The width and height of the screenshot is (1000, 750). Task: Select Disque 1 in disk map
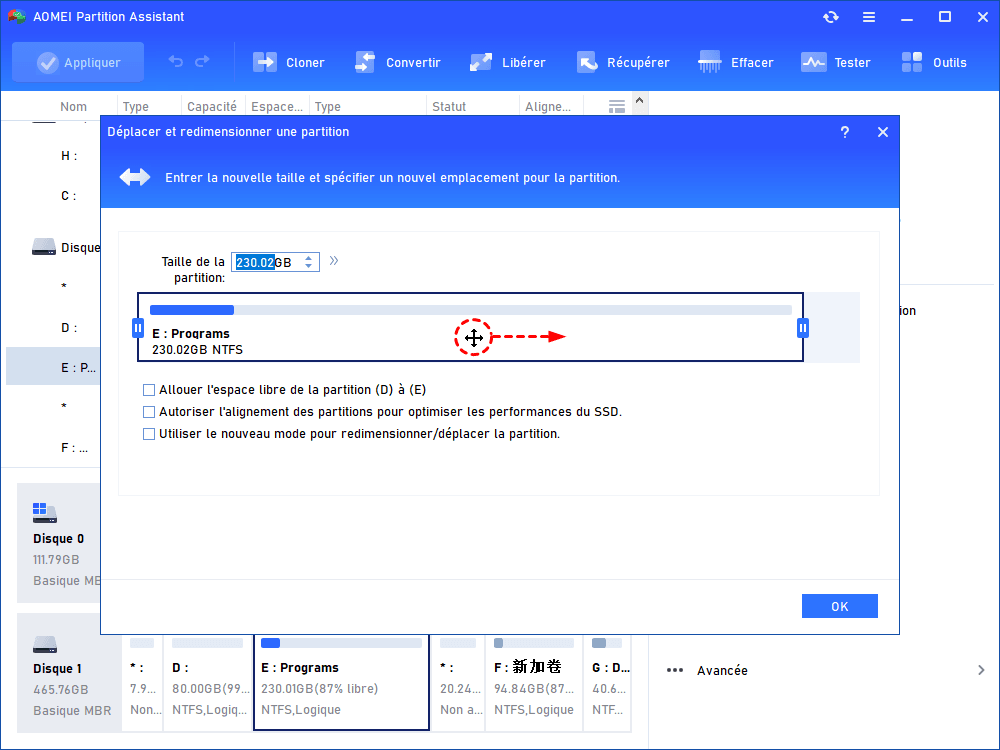[70, 673]
